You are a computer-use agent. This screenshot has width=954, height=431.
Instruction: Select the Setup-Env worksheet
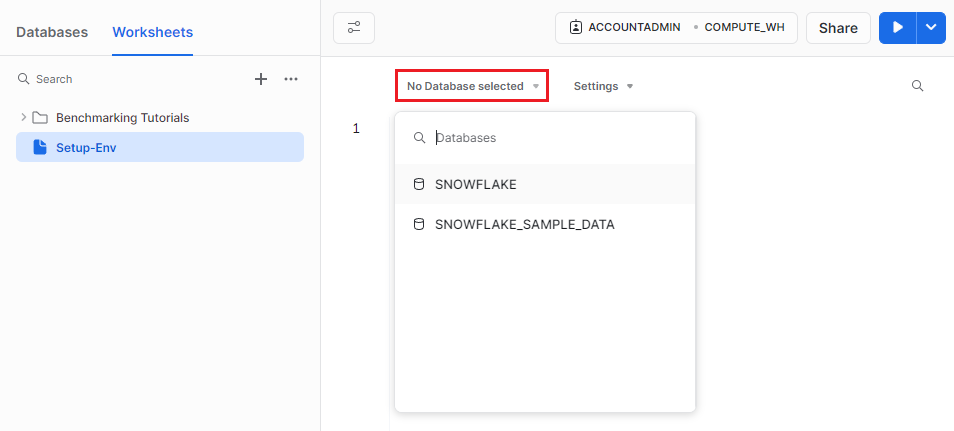point(159,147)
